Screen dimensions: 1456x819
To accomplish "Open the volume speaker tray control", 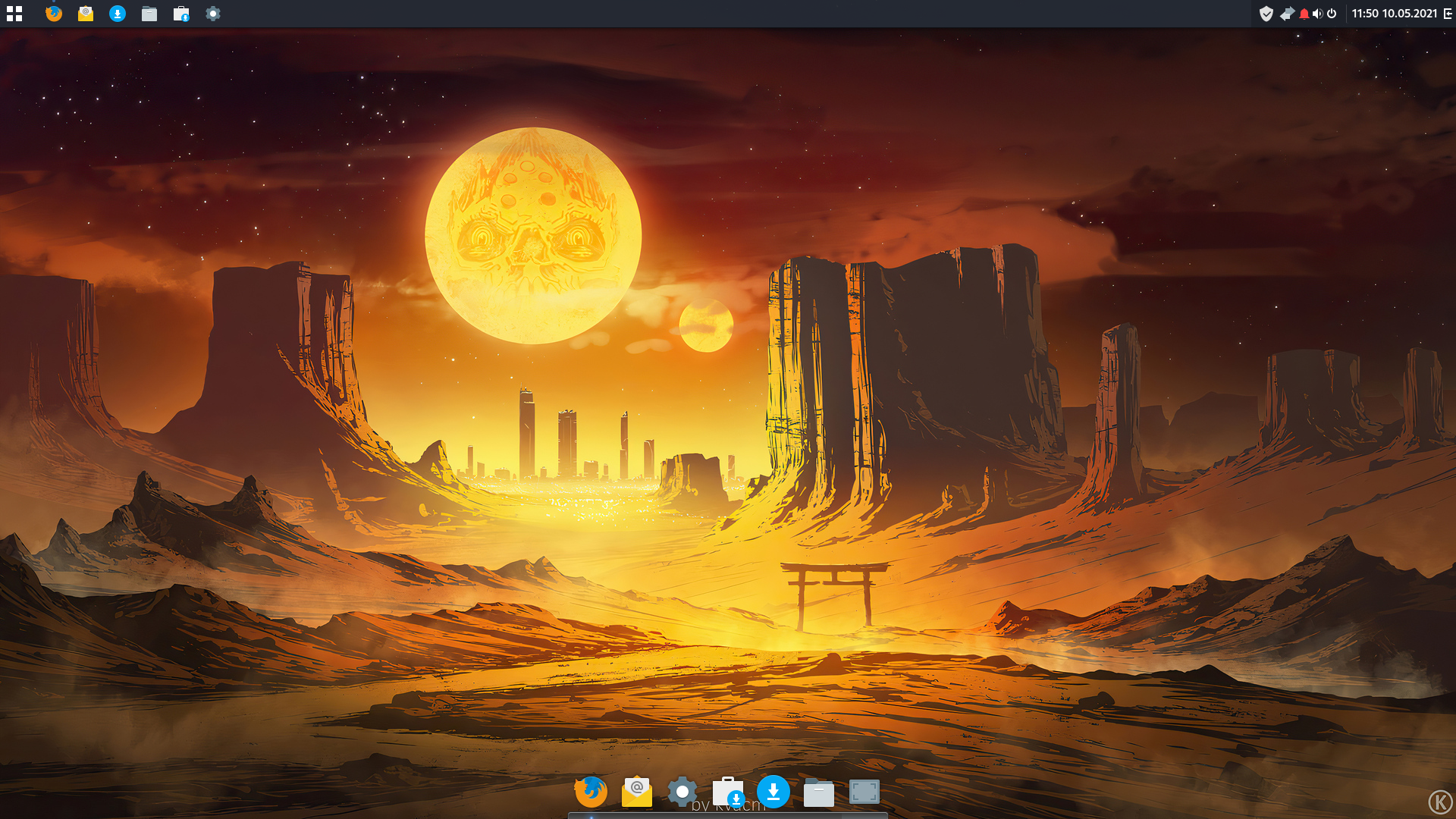I will (x=1317, y=14).
